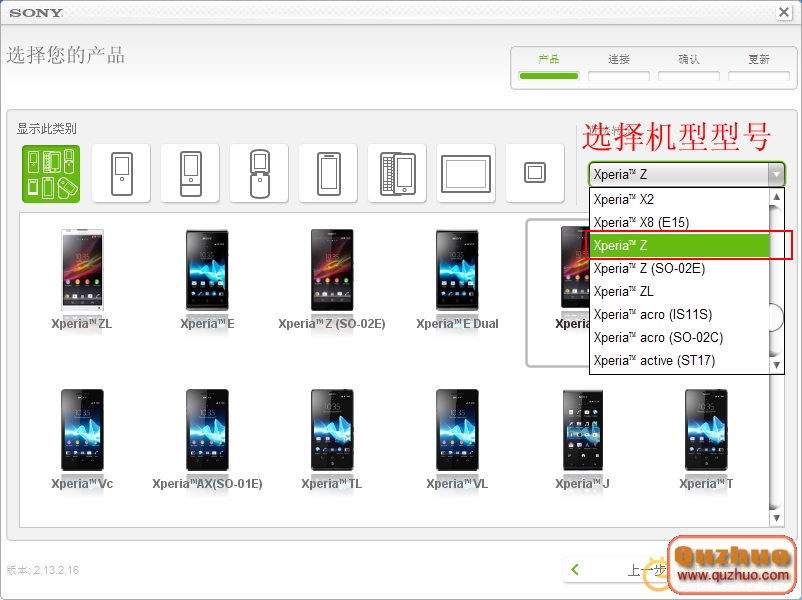
Task: Click the SONY logo in title bar
Action: point(36,13)
